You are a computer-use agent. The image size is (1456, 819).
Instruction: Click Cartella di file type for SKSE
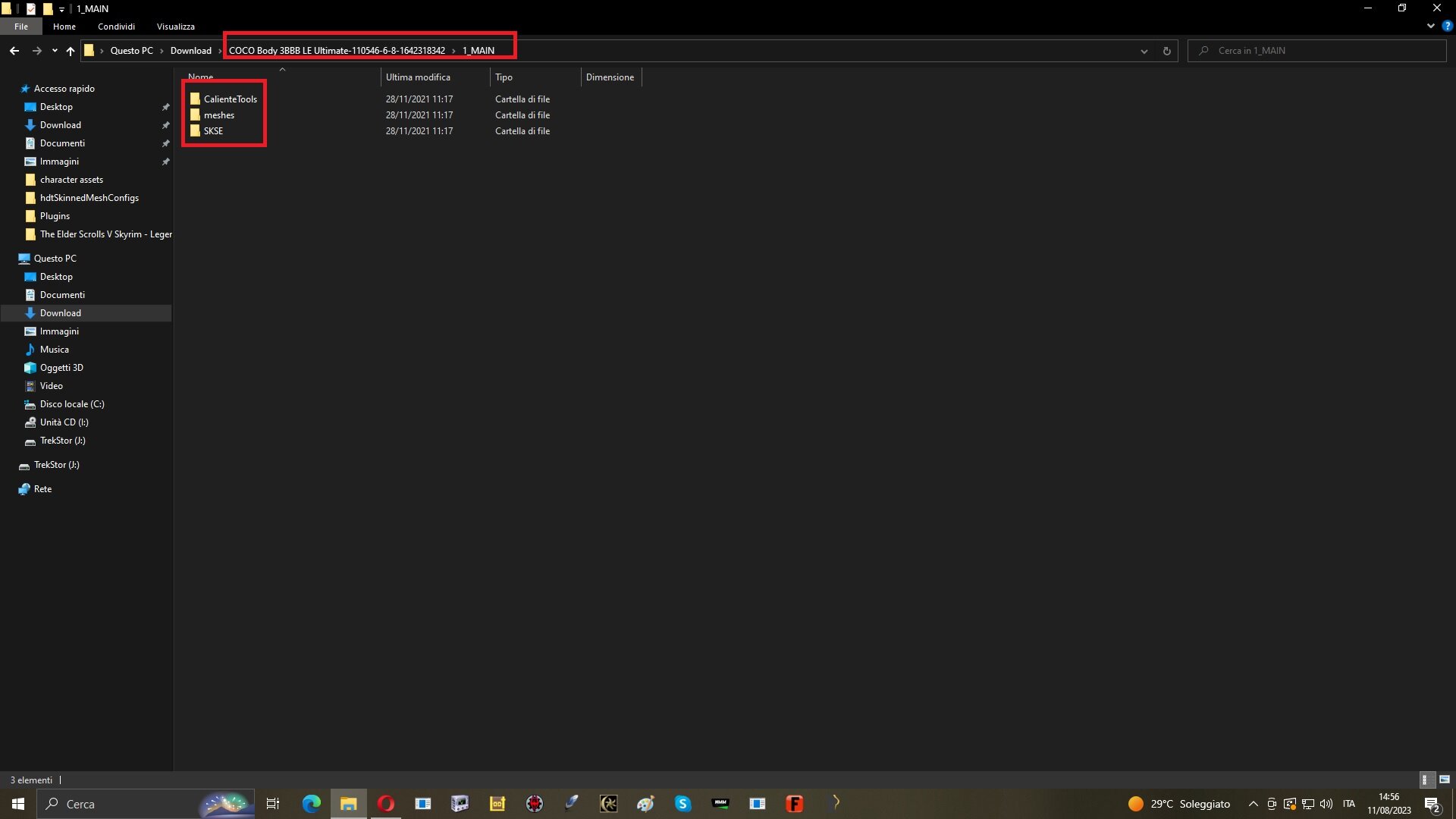coord(522,131)
